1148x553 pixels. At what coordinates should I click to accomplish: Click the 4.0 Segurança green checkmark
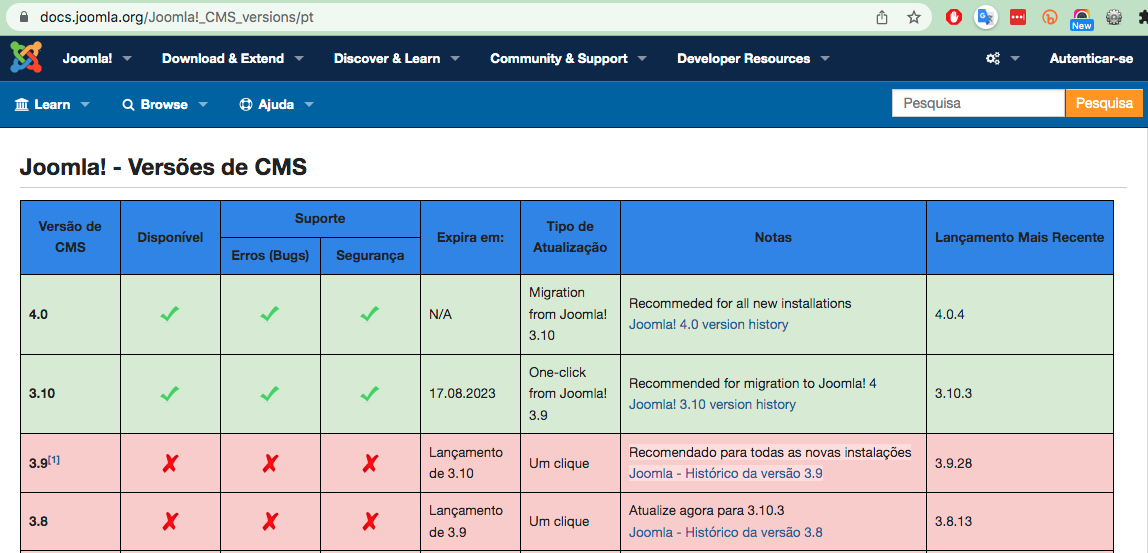coord(370,314)
